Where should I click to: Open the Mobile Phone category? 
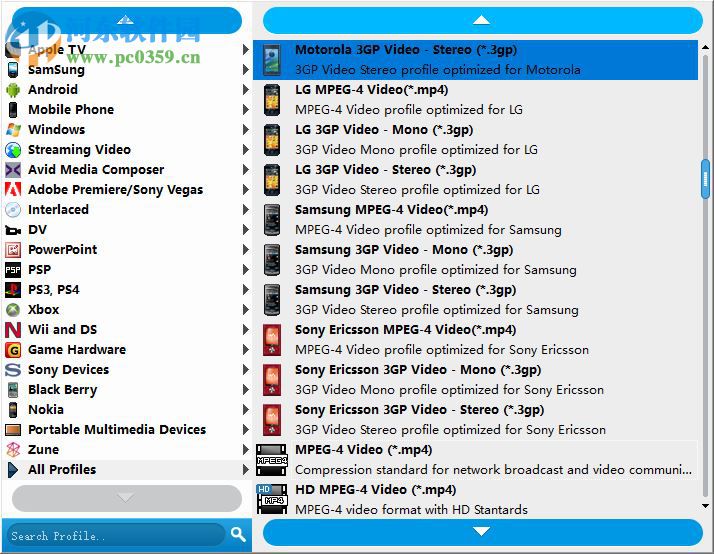pyautogui.click(x=127, y=110)
